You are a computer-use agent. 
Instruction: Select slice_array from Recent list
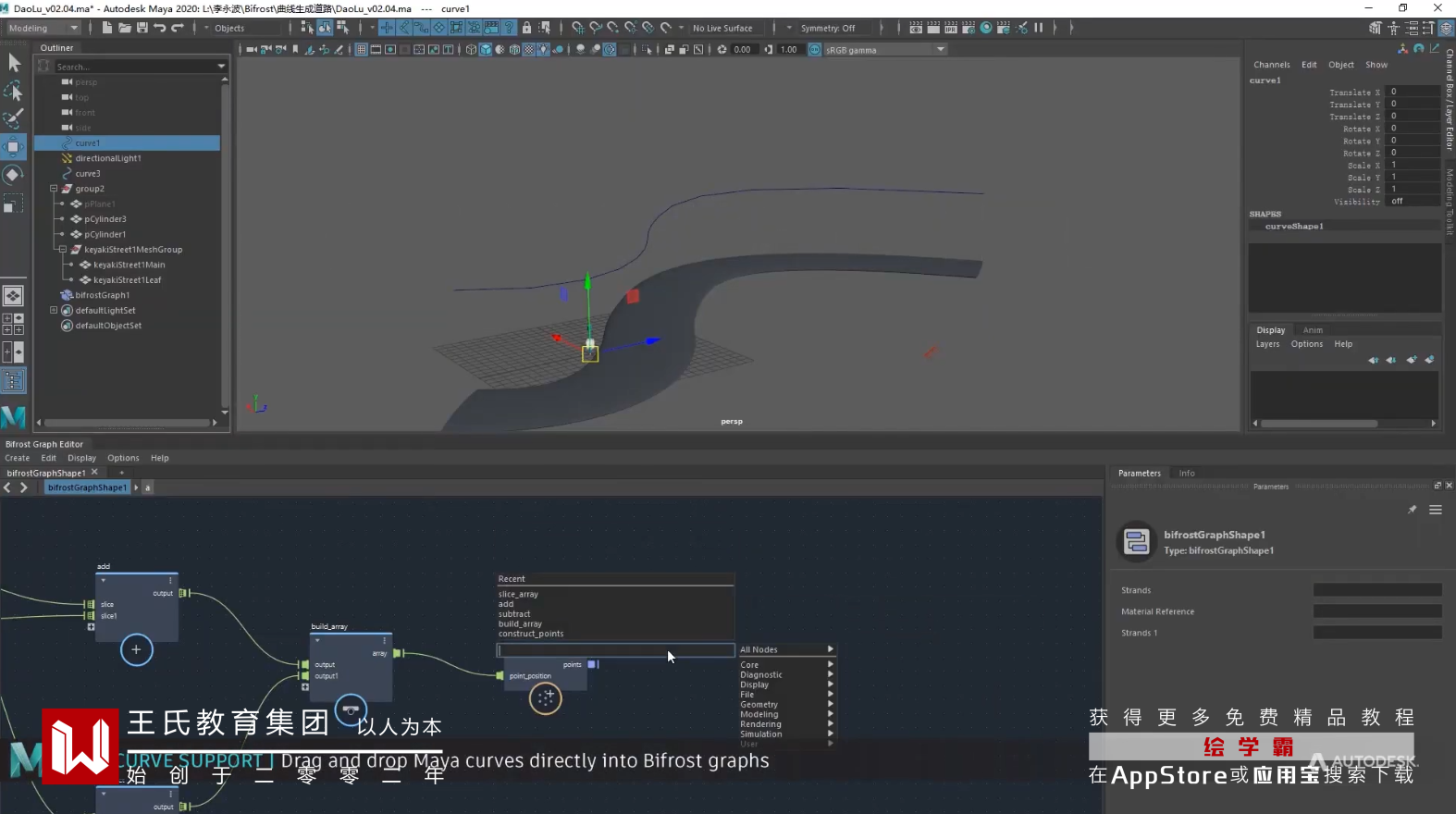[518, 594]
